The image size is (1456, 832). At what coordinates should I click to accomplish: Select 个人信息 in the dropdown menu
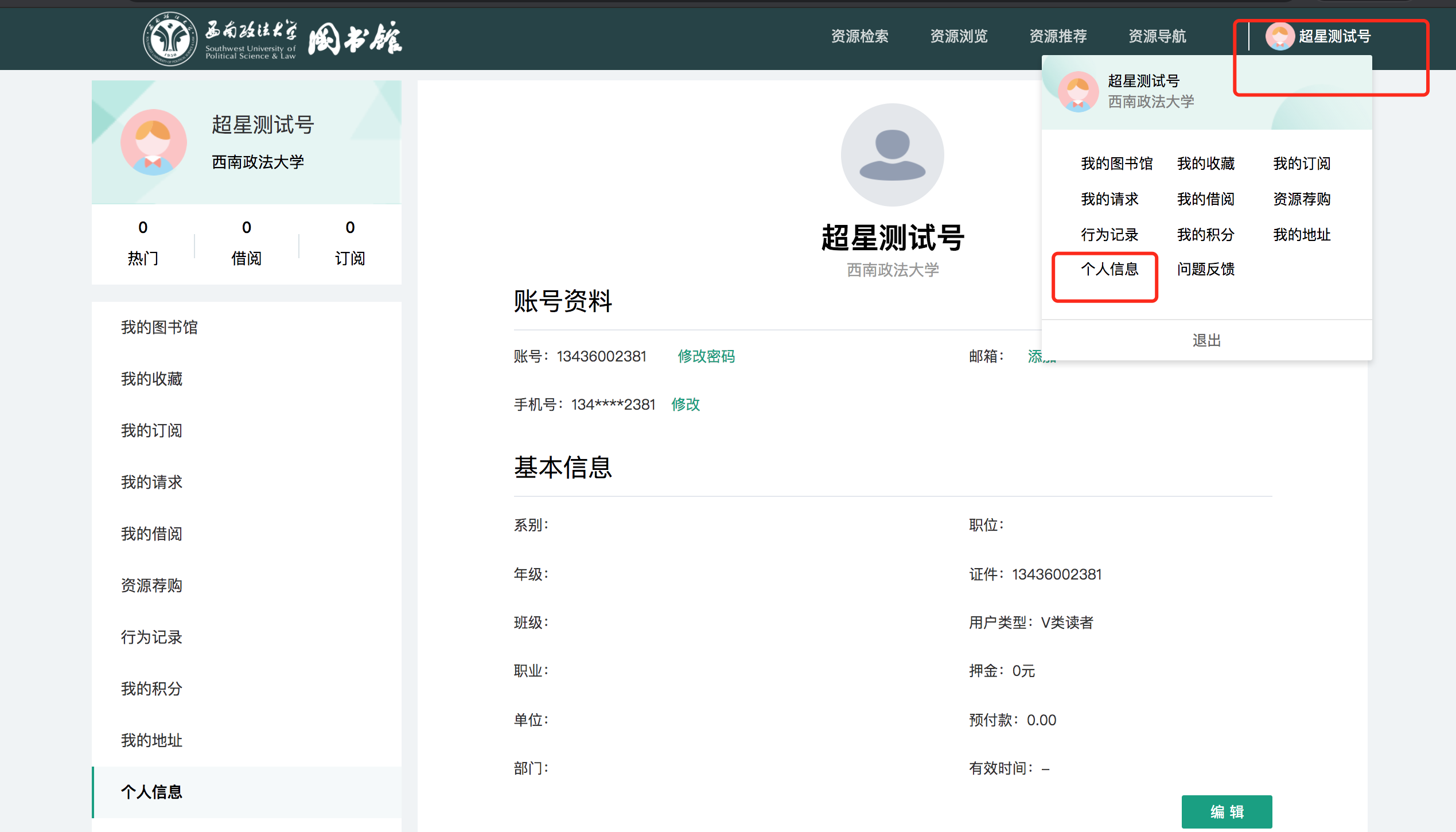[1109, 269]
